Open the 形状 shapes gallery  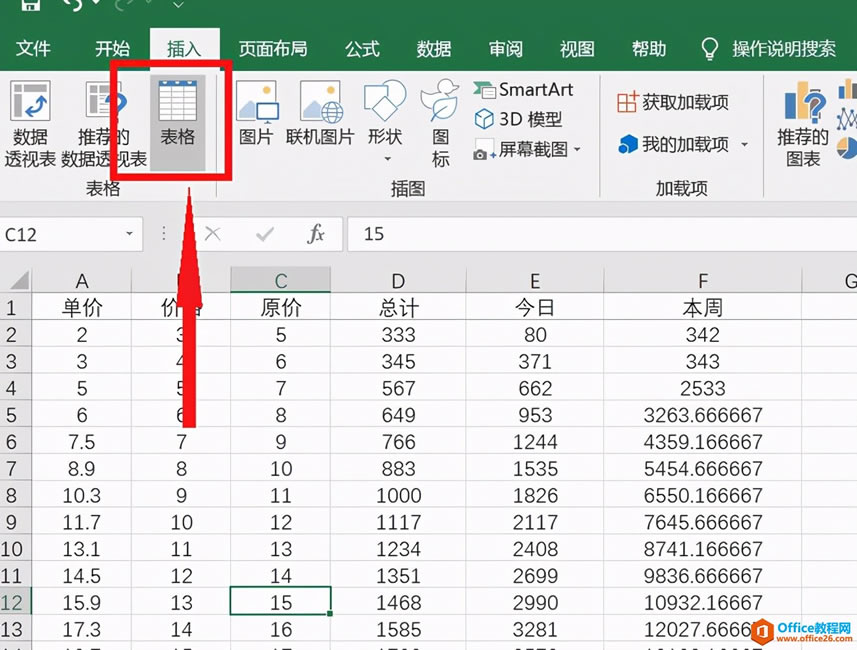point(385,114)
